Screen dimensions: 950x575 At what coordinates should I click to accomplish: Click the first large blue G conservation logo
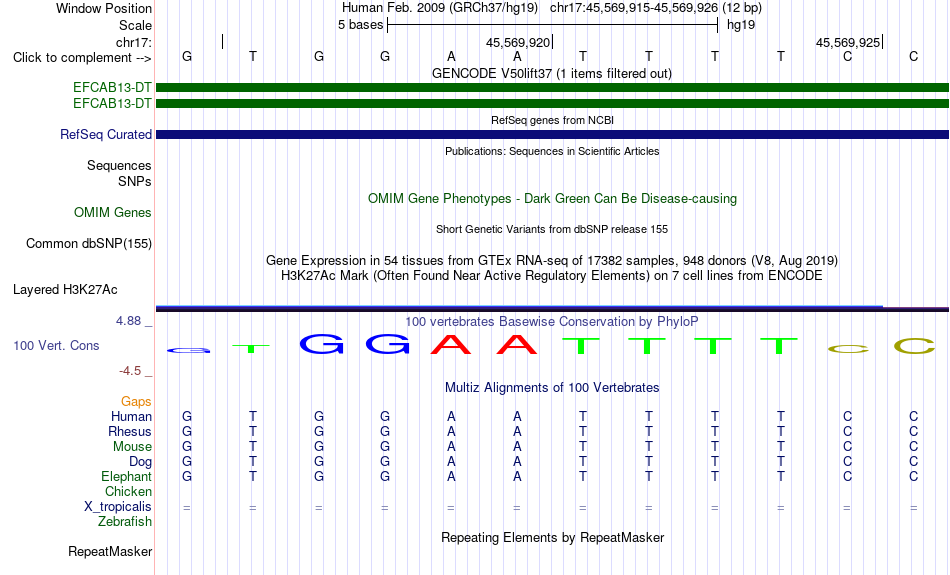(322, 344)
